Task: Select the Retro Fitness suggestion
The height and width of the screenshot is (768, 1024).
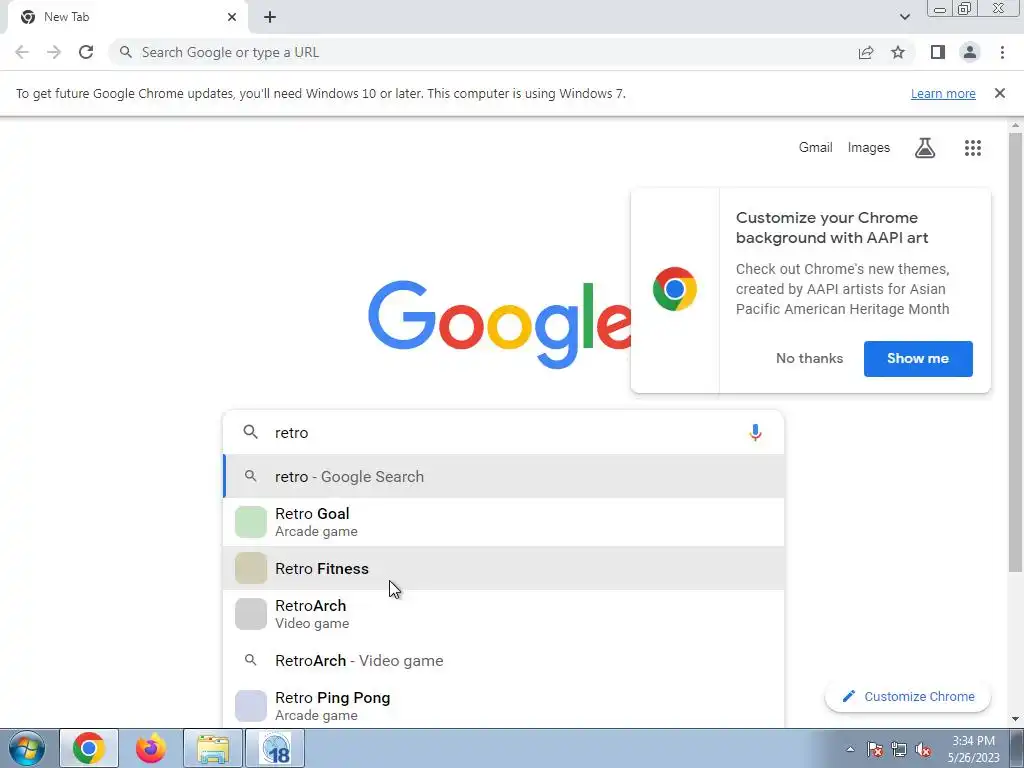Action: (503, 568)
